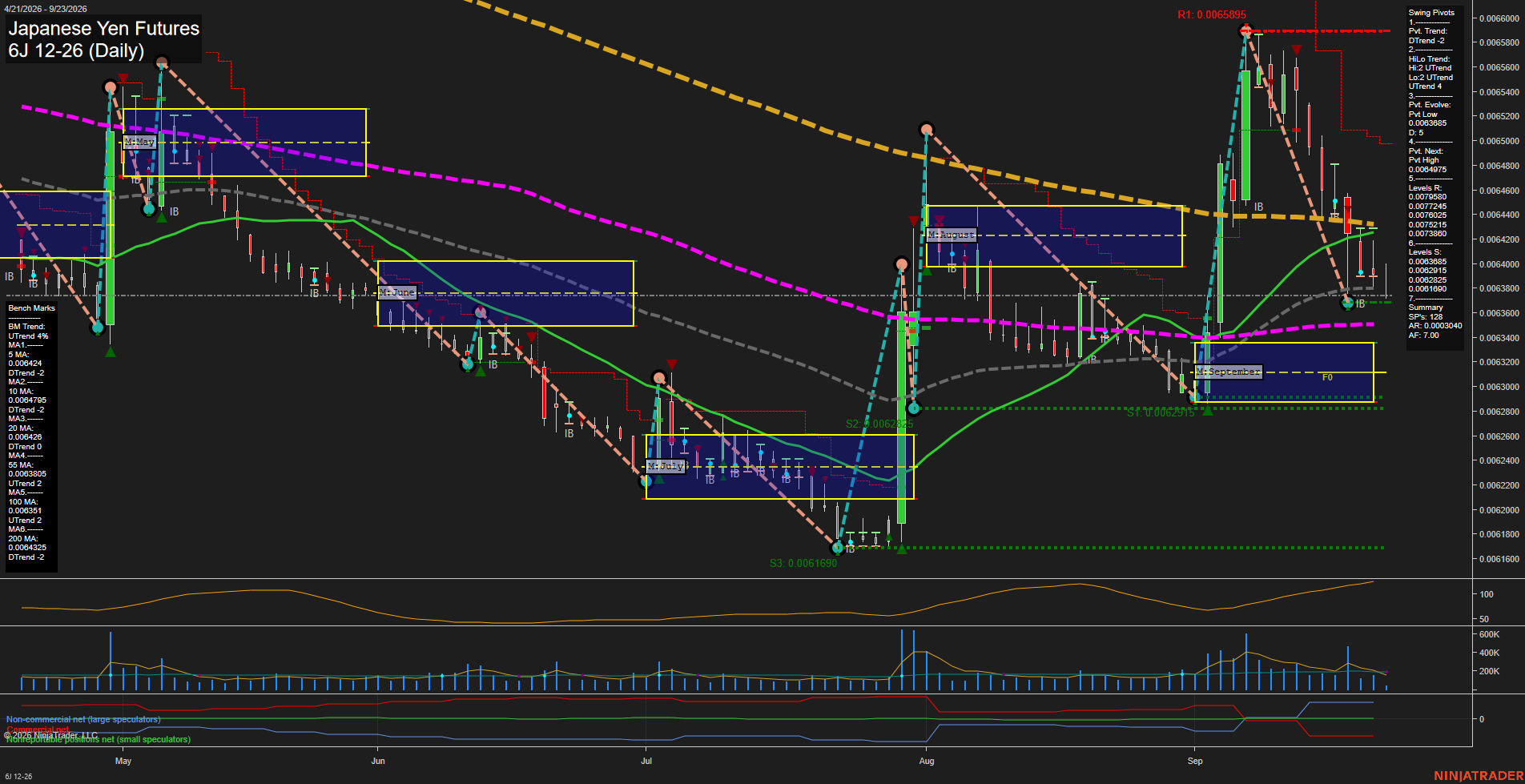Open the Bench Marks panel heading
This screenshot has height=784, width=1525.
point(32,308)
